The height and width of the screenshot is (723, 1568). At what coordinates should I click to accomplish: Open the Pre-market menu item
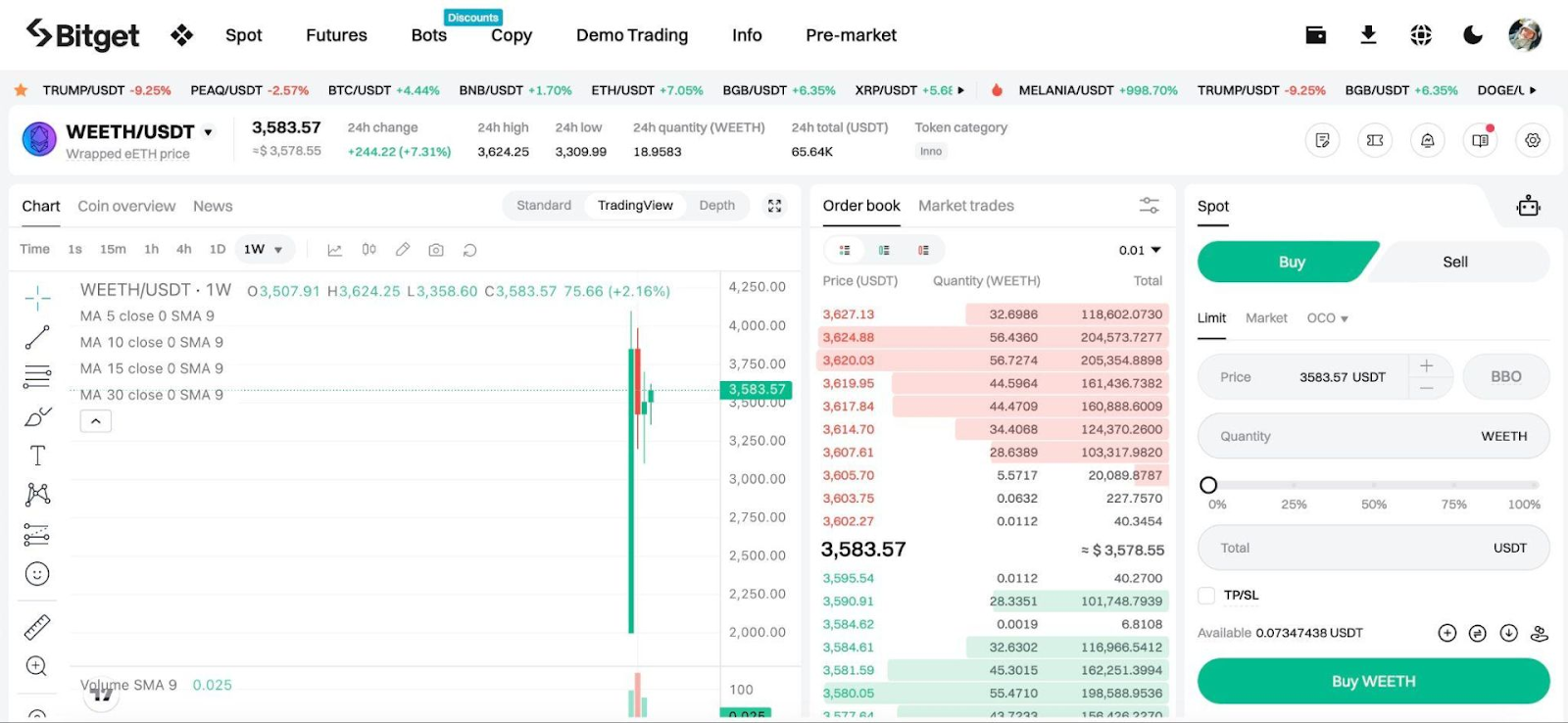[x=851, y=35]
